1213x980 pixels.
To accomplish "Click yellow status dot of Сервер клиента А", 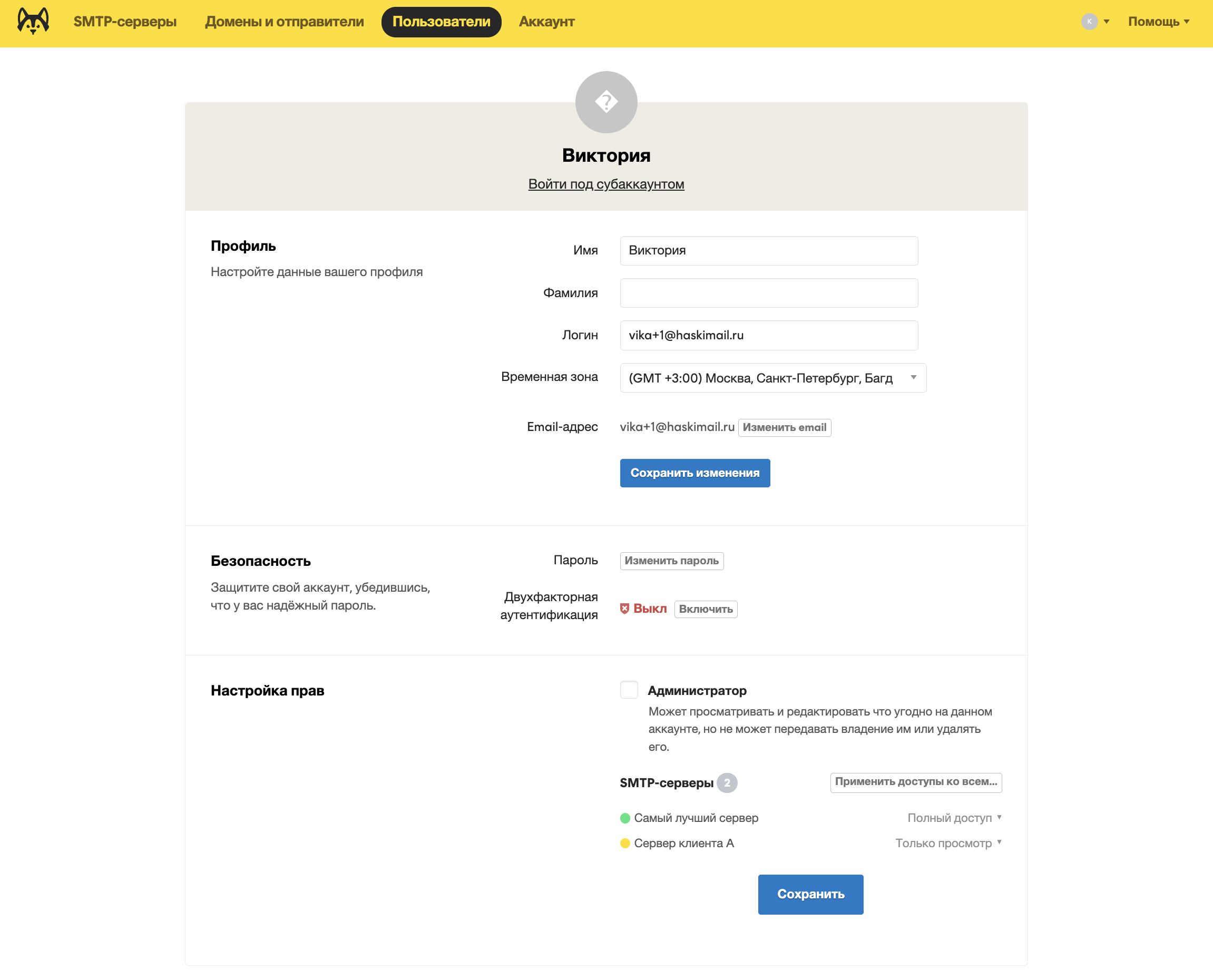I will coord(625,844).
